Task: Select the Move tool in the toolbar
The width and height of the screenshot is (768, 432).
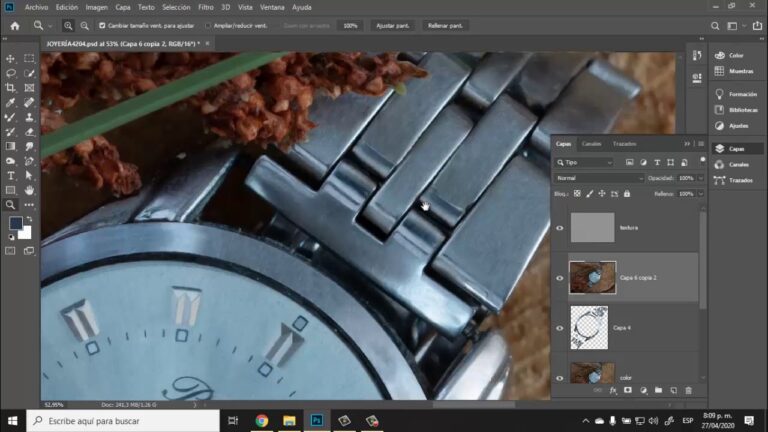Action: 10,59
